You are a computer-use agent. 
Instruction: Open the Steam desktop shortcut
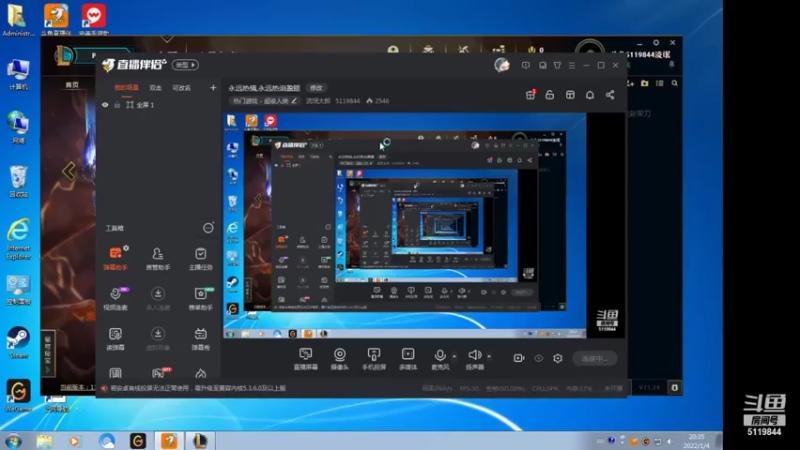coord(18,342)
